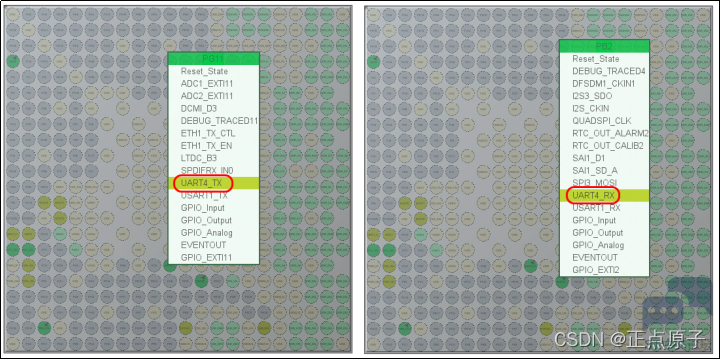
Task: Select SAI1_D1 from the pin menu
Action: 604,158
